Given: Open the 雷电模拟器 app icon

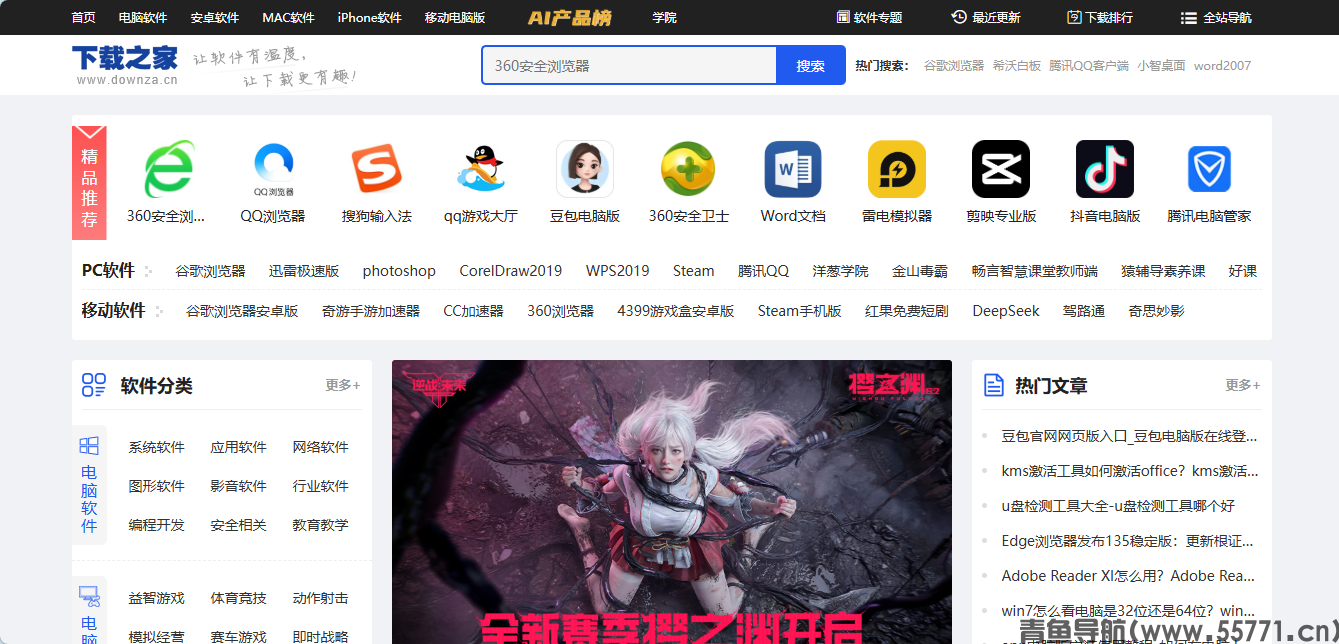Looking at the screenshot, I should tap(897, 169).
